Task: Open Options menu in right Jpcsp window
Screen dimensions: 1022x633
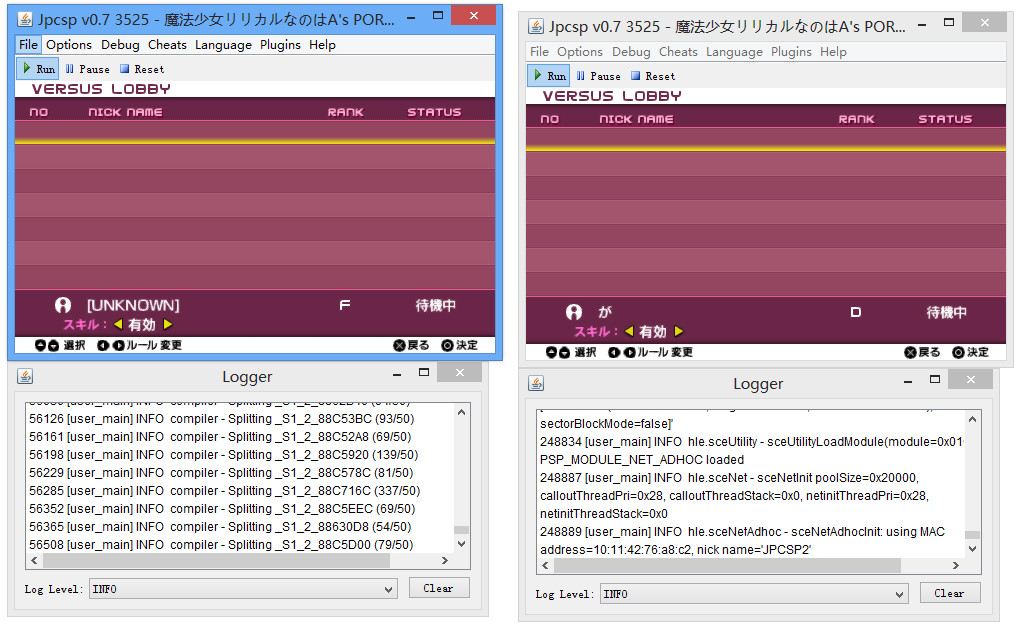Action: pyautogui.click(x=580, y=52)
